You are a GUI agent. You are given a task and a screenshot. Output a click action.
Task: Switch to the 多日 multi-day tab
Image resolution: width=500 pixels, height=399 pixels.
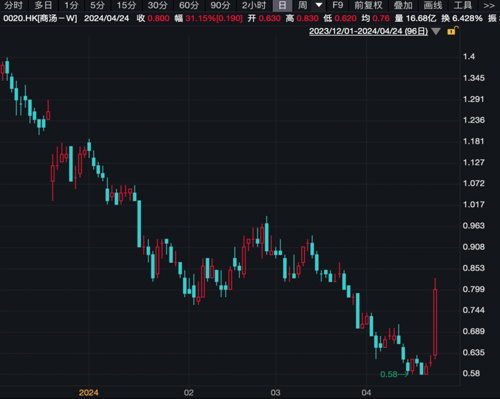pyautogui.click(x=43, y=5)
